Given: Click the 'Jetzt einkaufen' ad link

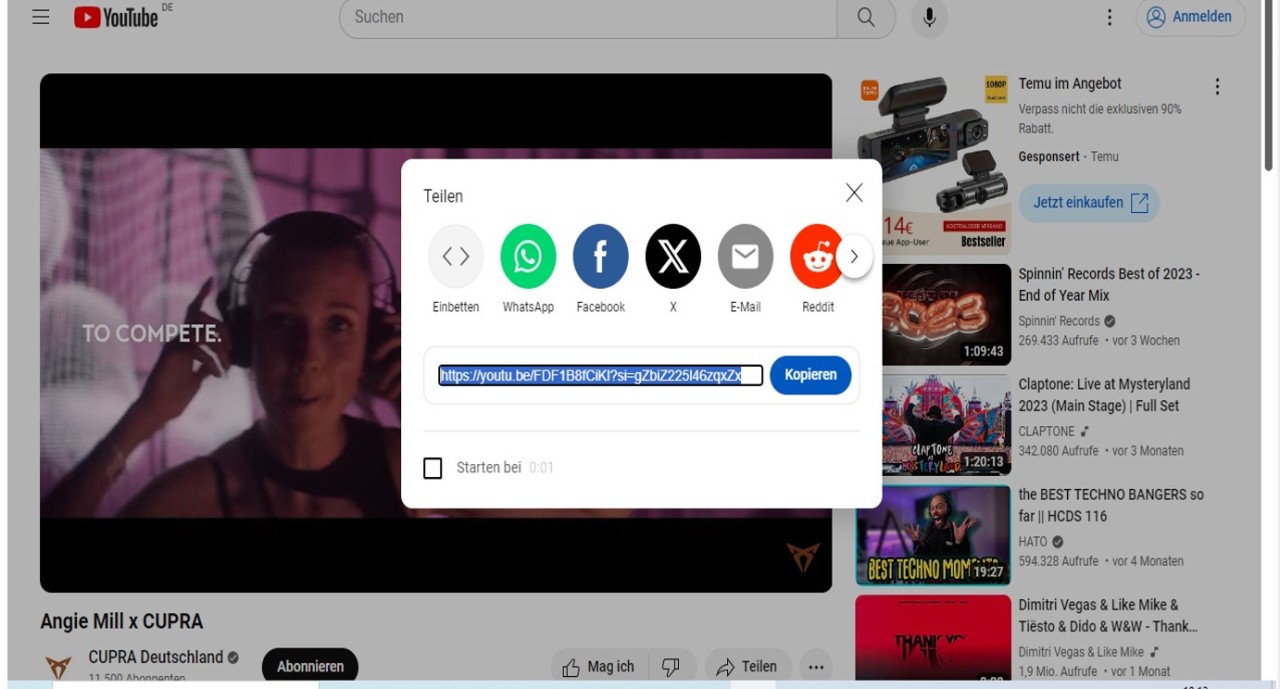Looking at the screenshot, I should point(1089,203).
